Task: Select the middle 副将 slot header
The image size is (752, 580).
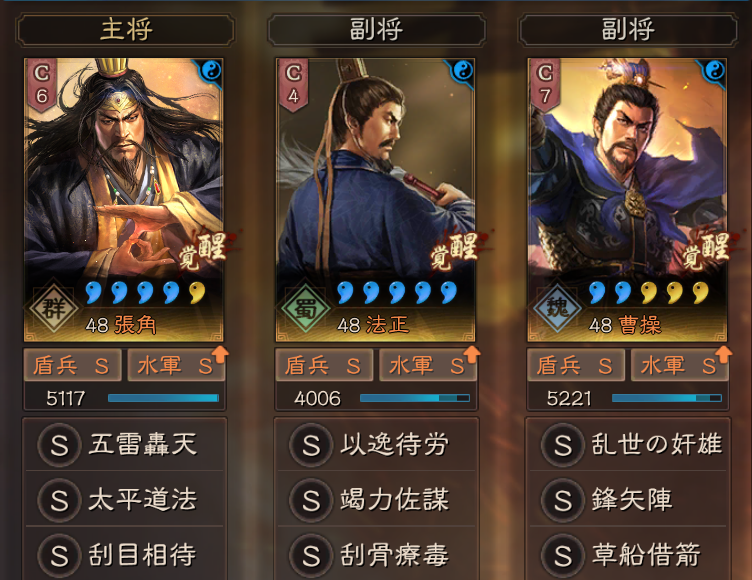Action: click(x=376, y=30)
